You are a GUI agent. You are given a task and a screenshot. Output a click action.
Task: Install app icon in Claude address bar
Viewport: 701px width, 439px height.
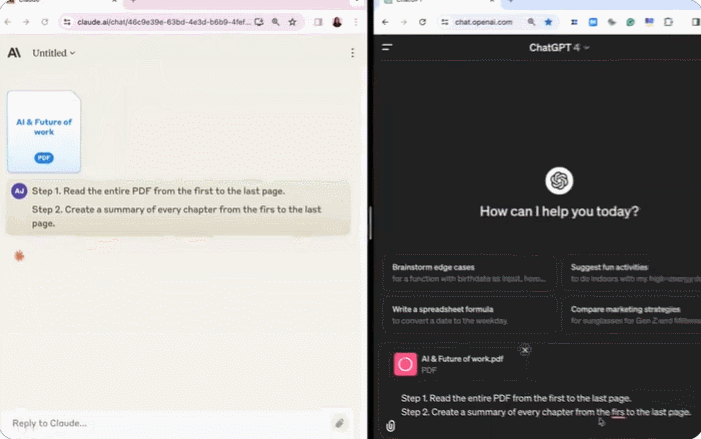click(x=259, y=22)
